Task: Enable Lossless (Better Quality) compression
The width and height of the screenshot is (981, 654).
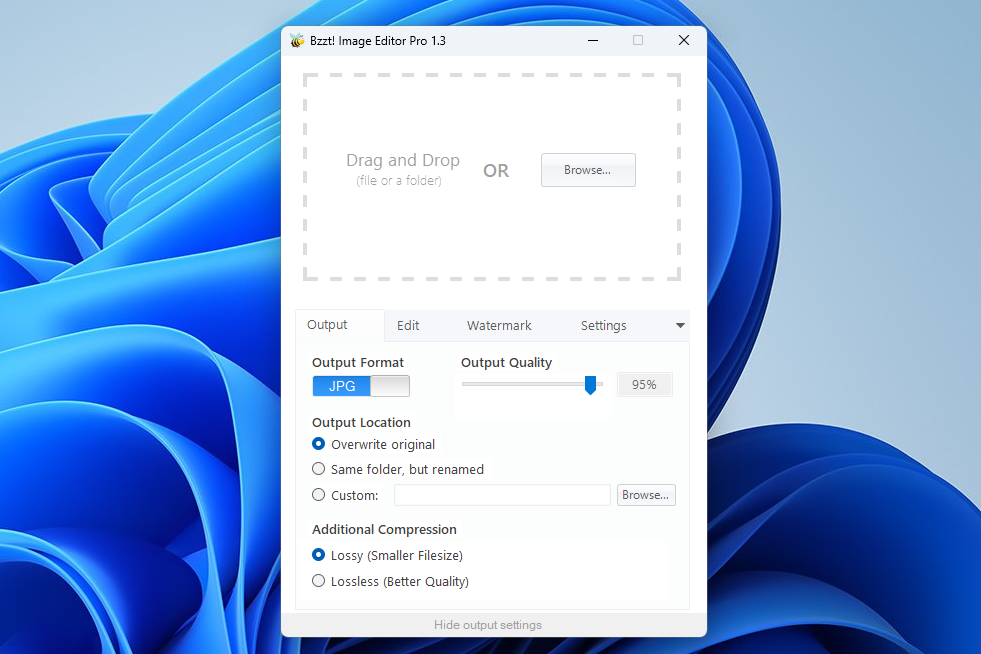Action: pos(318,581)
